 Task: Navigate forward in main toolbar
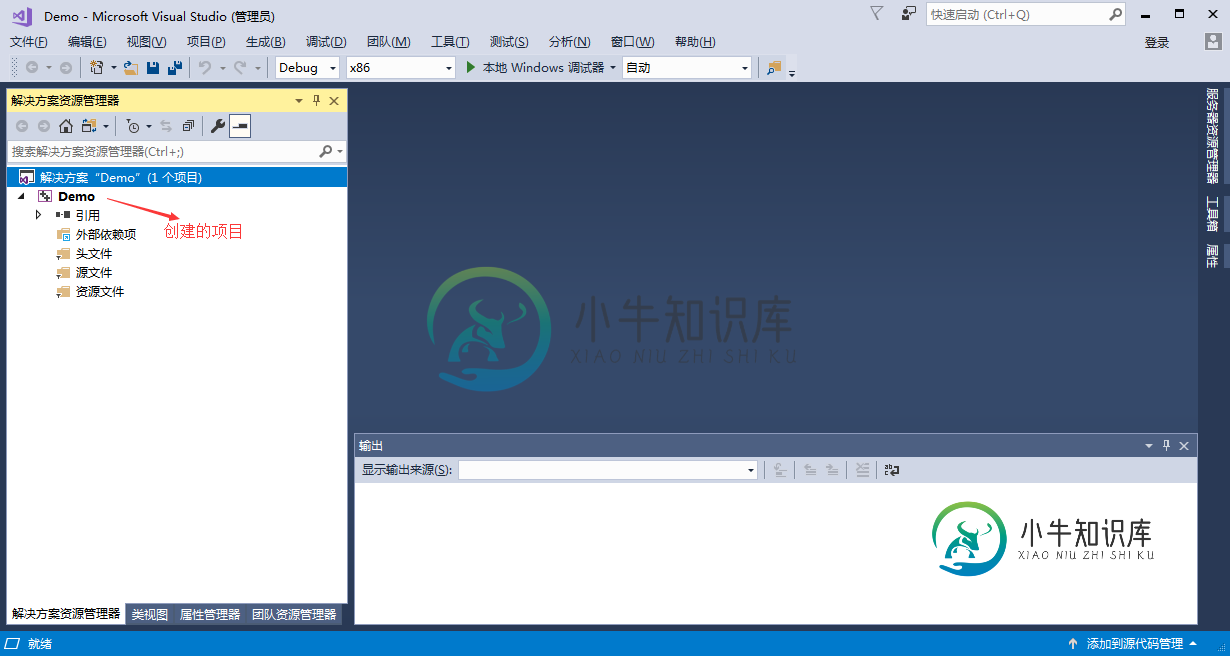click(66, 68)
